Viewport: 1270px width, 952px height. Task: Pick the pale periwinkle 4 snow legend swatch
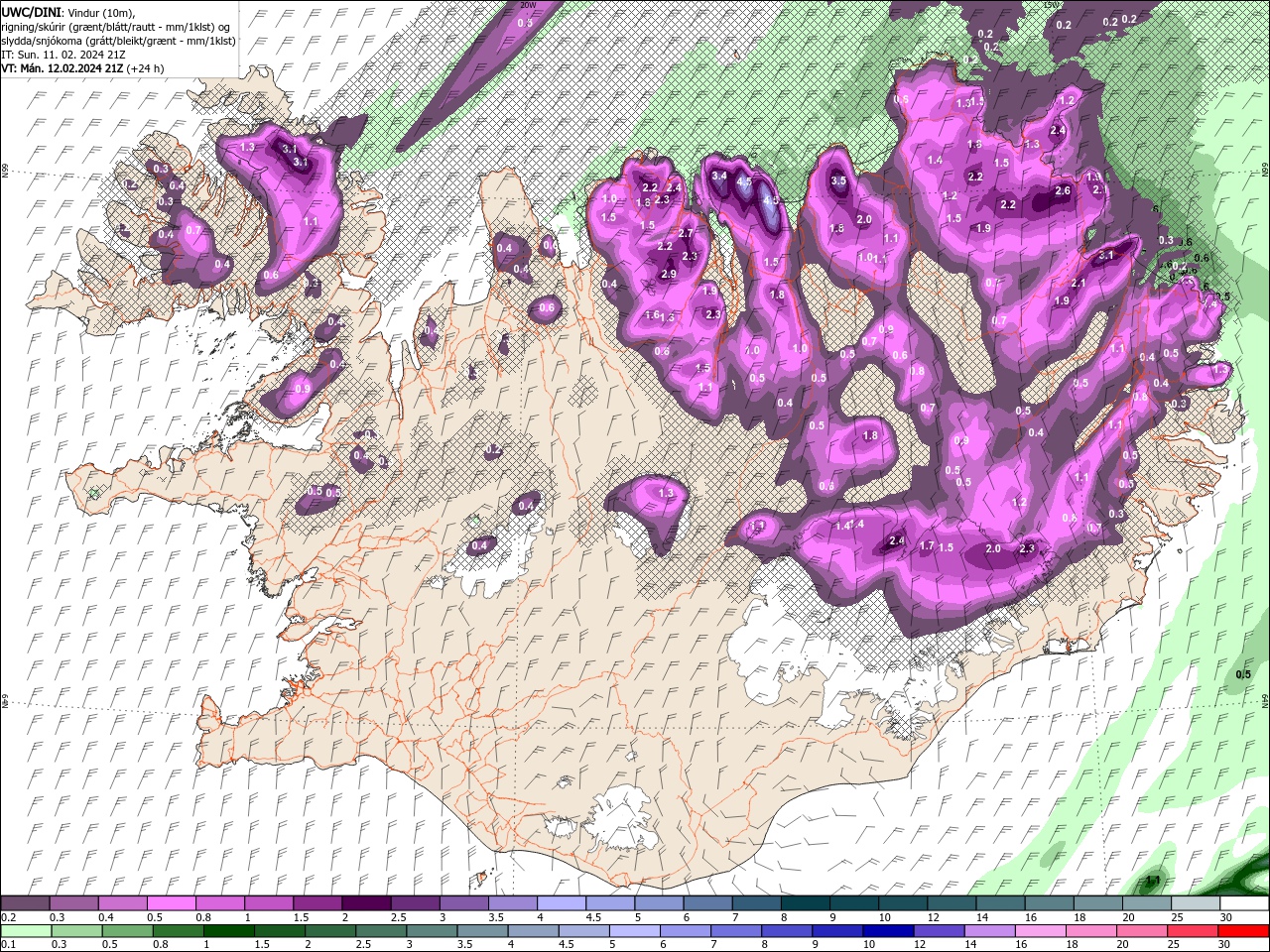[x=562, y=903]
